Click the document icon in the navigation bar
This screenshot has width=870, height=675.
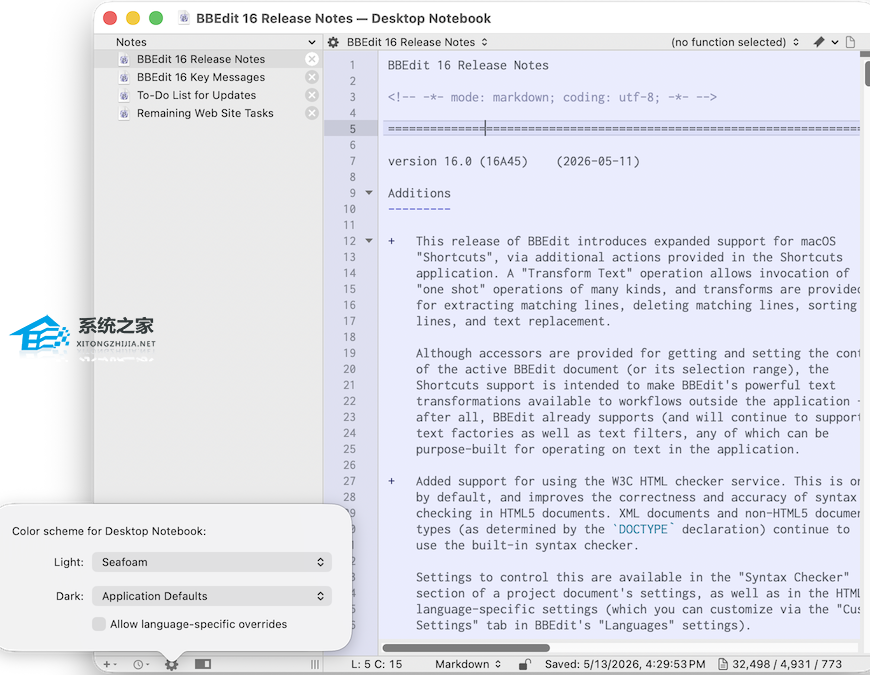pyautogui.click(x=850, y=42)
